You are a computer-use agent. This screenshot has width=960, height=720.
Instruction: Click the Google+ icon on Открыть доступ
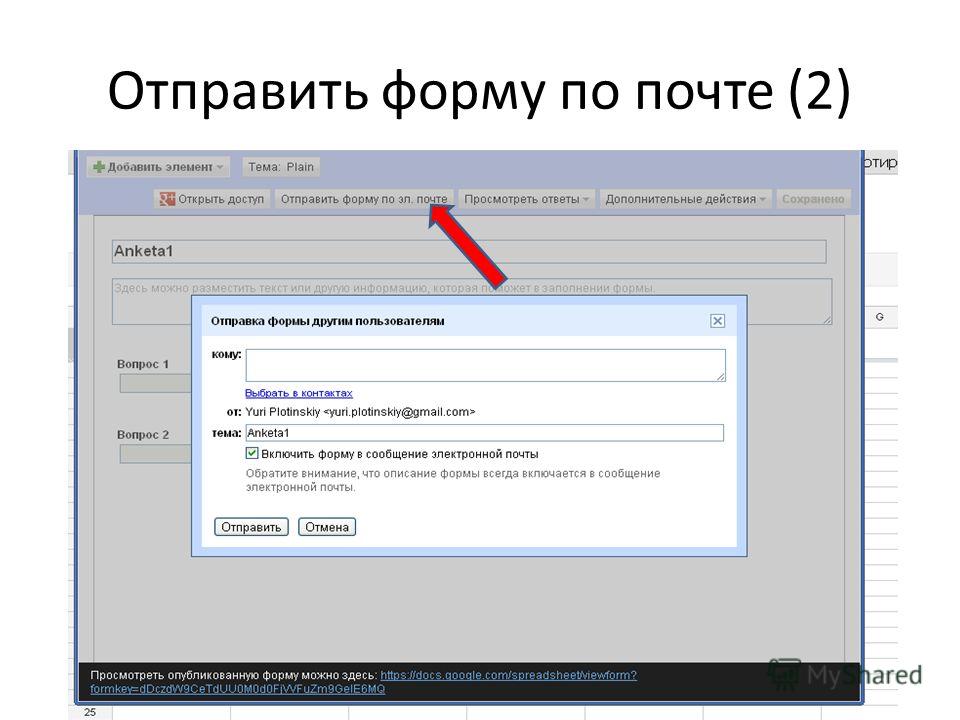[x=167, y=199]
